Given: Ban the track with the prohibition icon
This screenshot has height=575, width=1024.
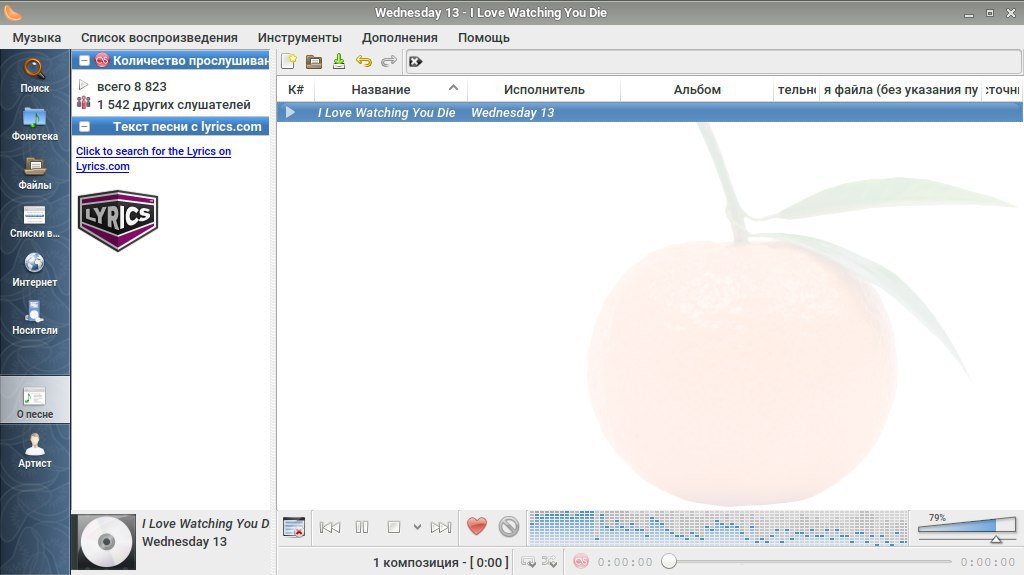Looking at the screenshot, I should point(509,526).
